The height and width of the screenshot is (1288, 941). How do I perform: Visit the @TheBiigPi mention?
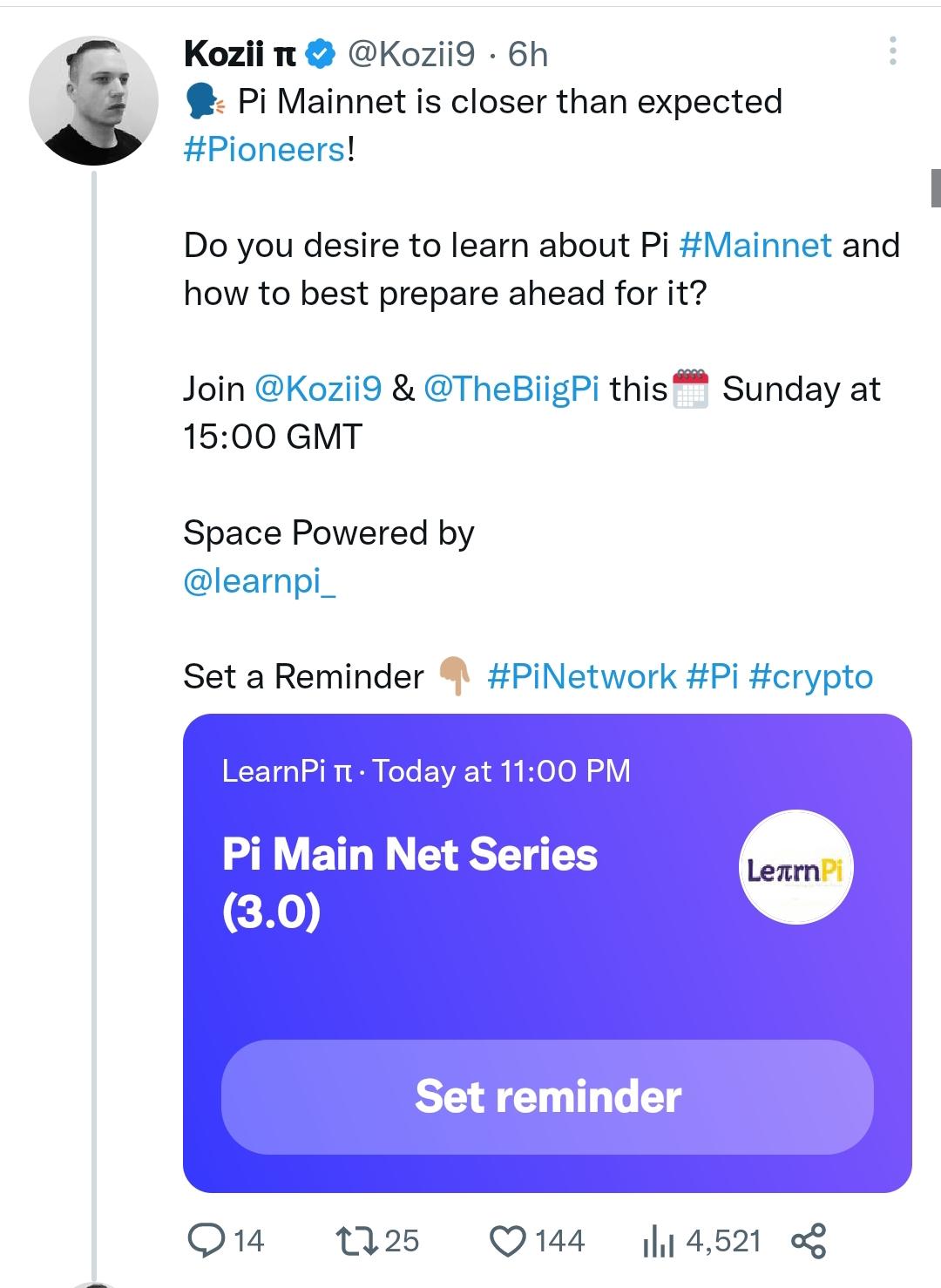point(511,389)
